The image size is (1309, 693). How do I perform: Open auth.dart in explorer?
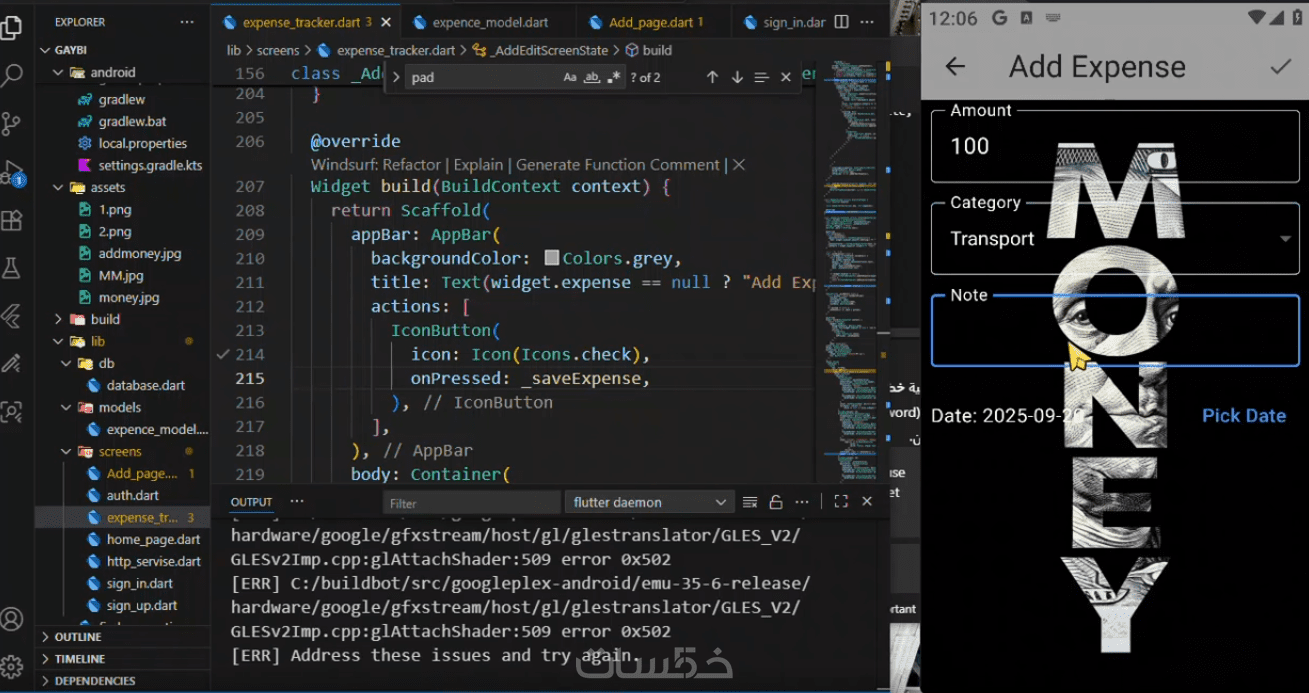[x=132, y=495]
